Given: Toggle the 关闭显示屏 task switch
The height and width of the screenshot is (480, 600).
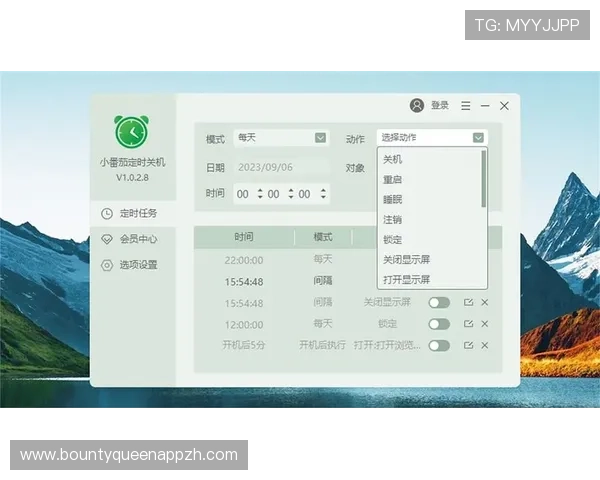Looking at the screenshot, I should coord(439,303).
